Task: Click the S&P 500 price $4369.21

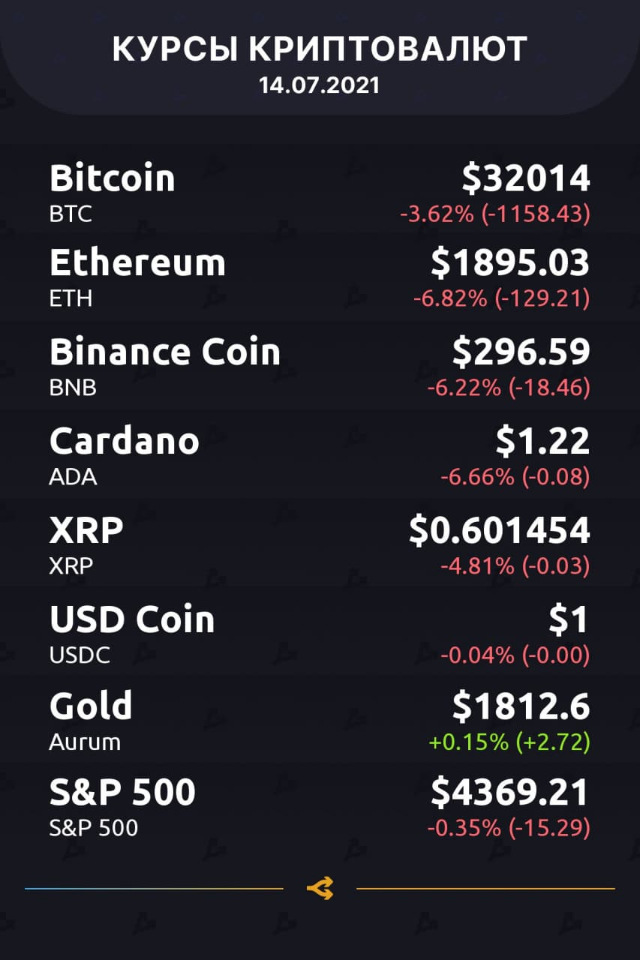Action: click(510, 792)
